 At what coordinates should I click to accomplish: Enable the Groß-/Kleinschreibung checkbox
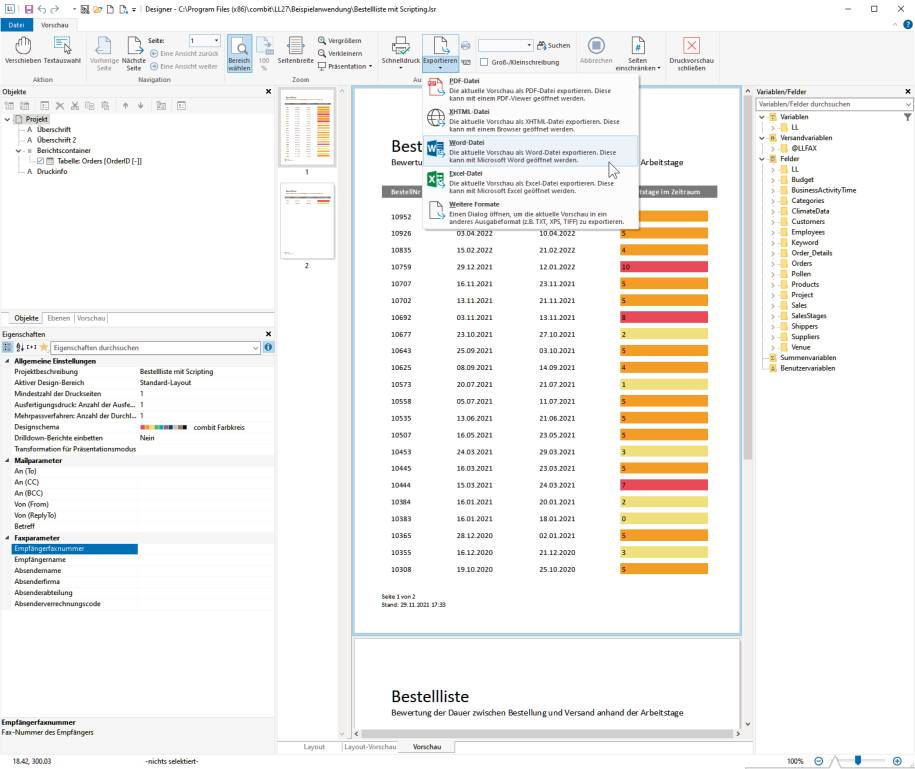click(484, 62)
